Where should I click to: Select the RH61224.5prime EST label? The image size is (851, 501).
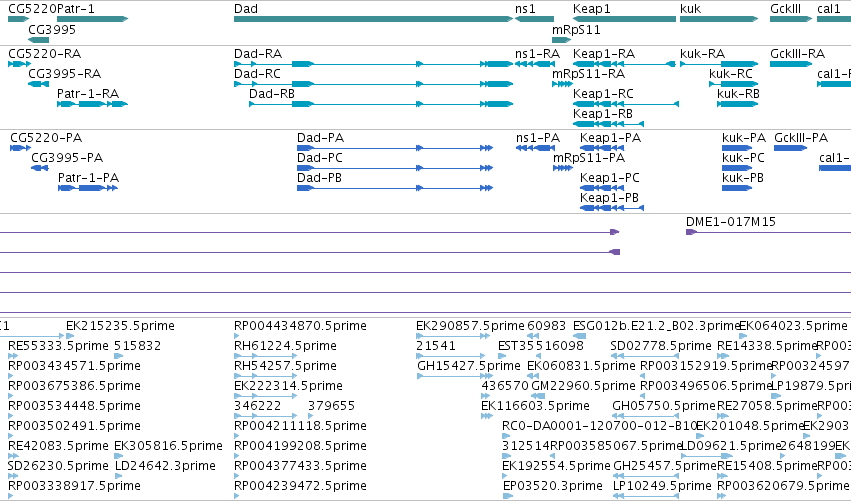285,346
